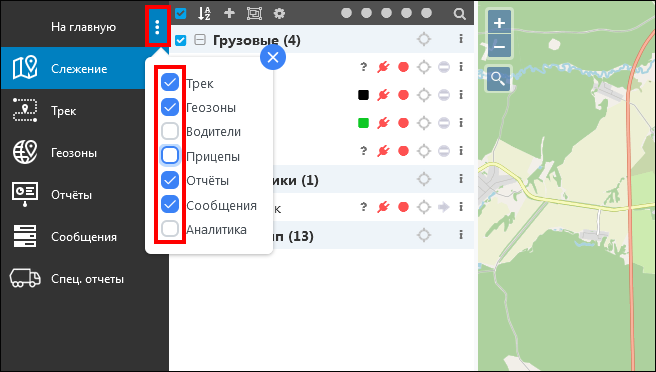656x372 pixels.
Task: Enable the Водители checkbox
Action: pos(170,131)
